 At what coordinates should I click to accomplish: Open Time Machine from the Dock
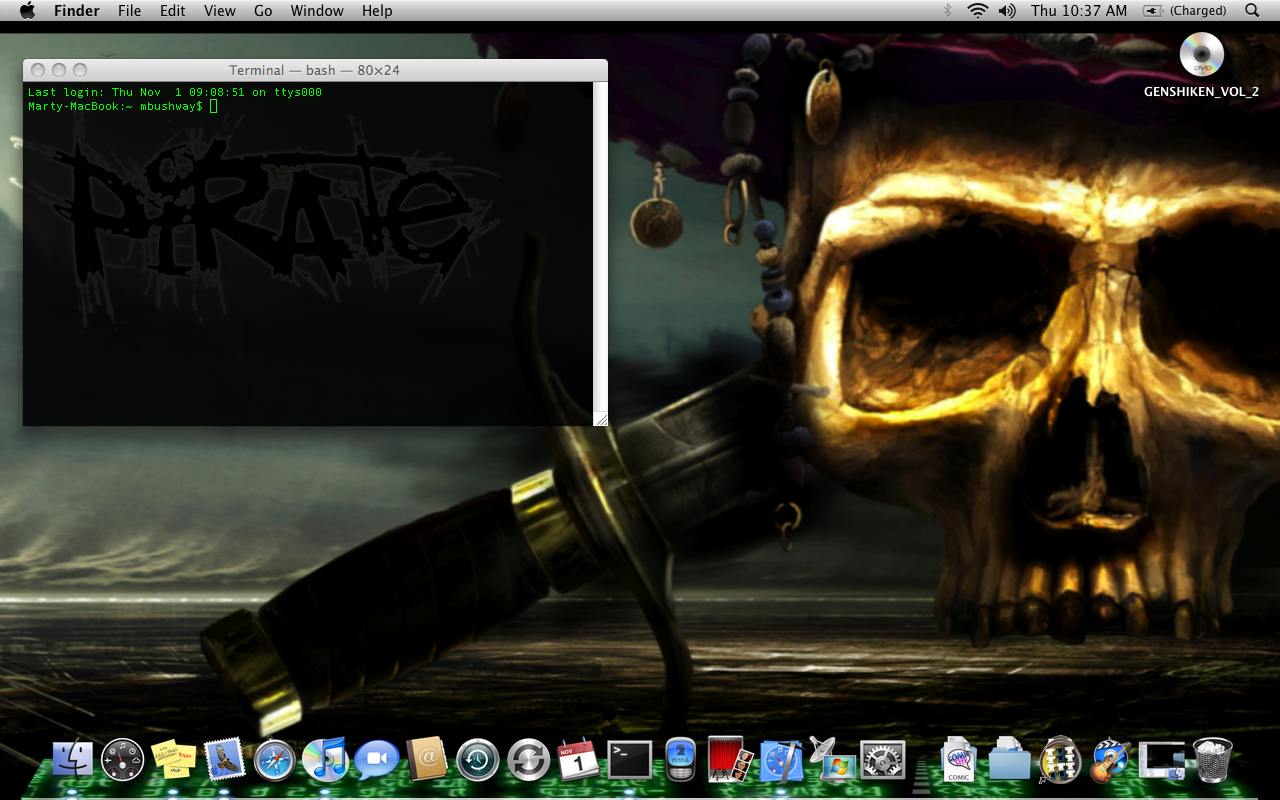478,761
